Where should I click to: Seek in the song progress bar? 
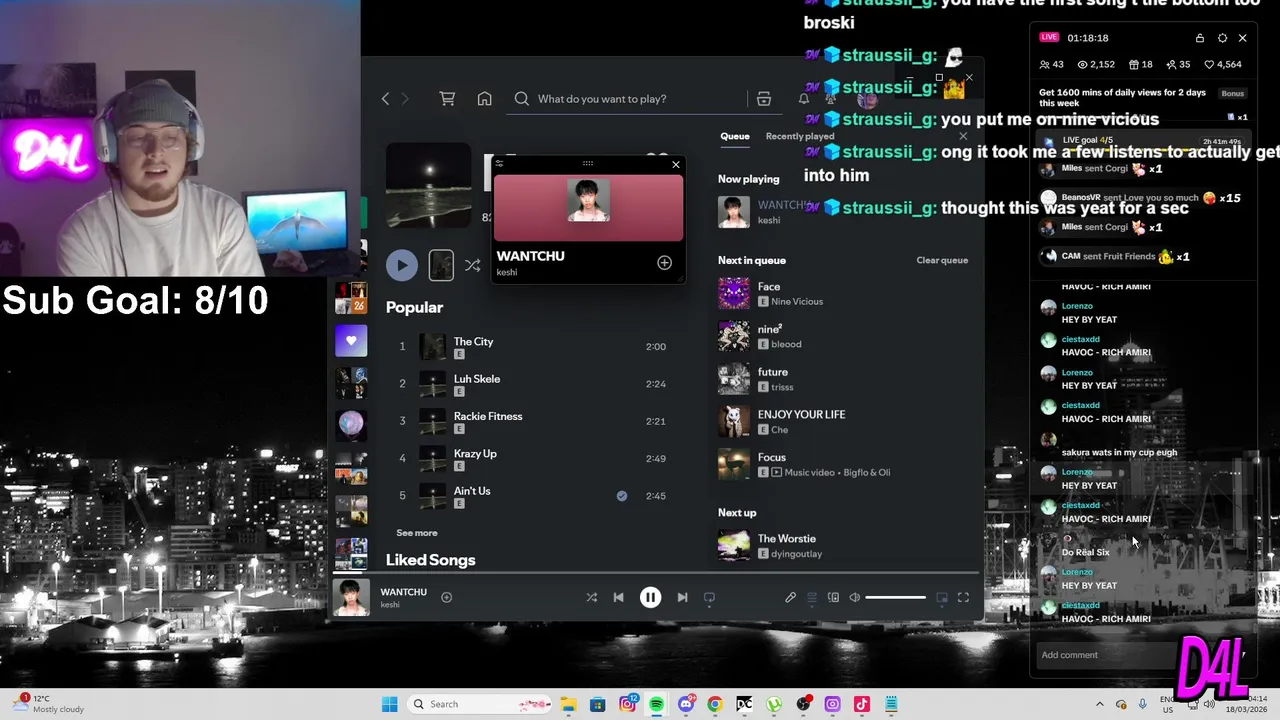tap(655, 574)
